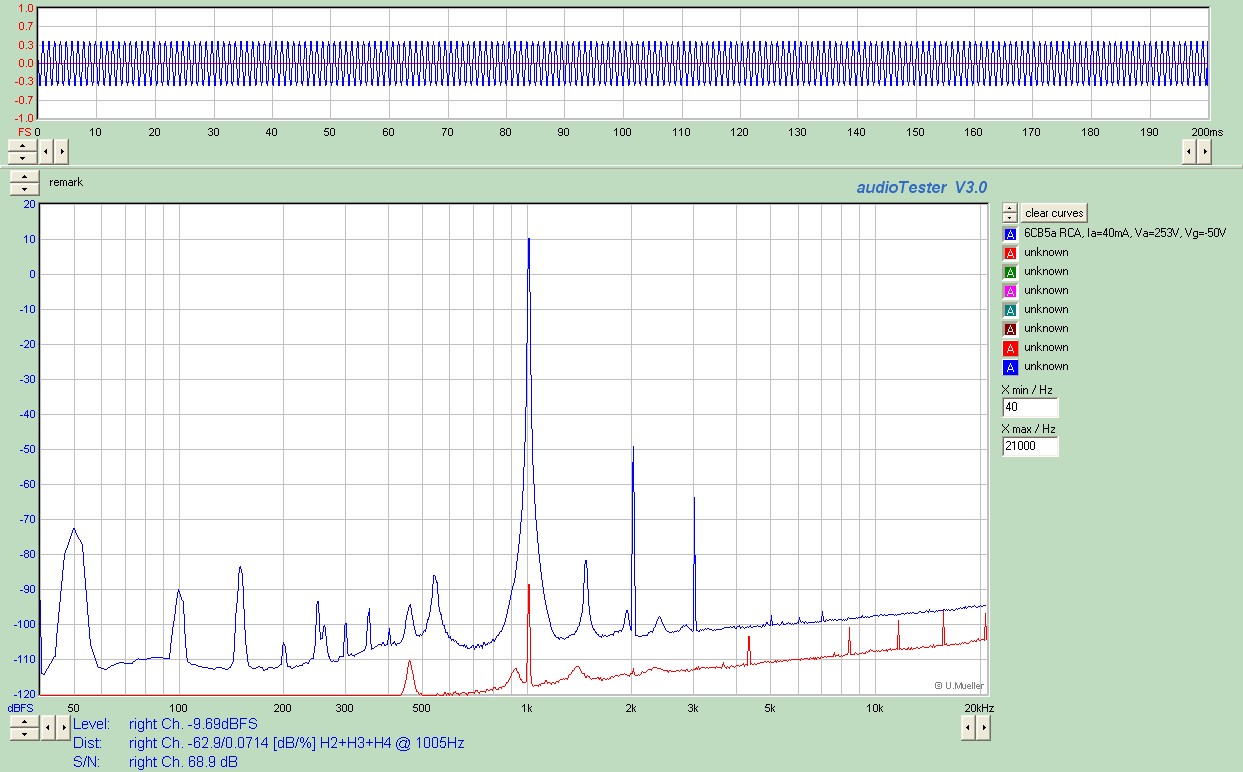Click the 'X min / Hz' label
This screenshot has width=1243, height=772.
click(x=1027, y=390)
